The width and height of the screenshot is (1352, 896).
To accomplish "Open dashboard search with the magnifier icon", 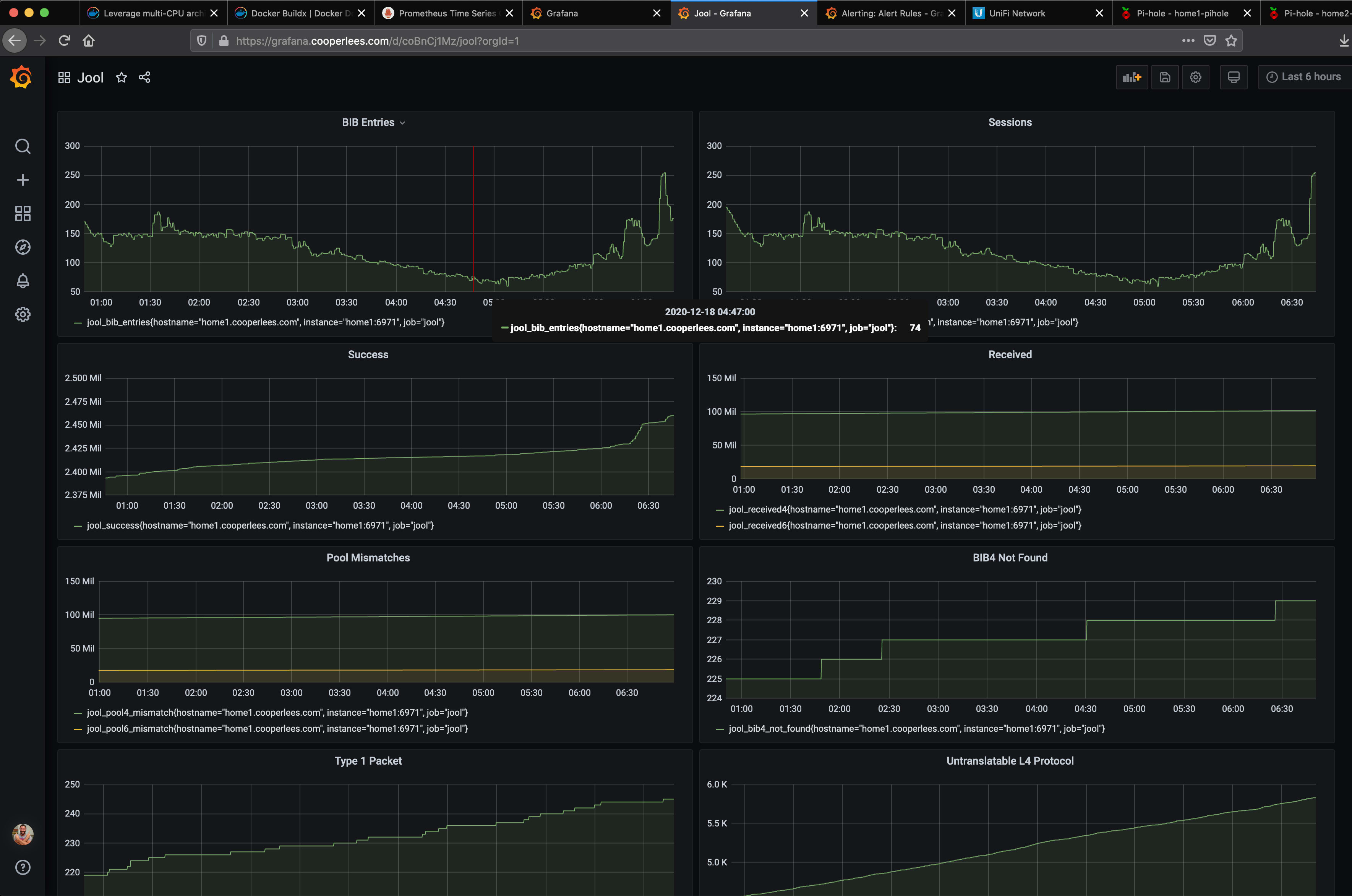I will pyautogui.click(x=22, y=146).
